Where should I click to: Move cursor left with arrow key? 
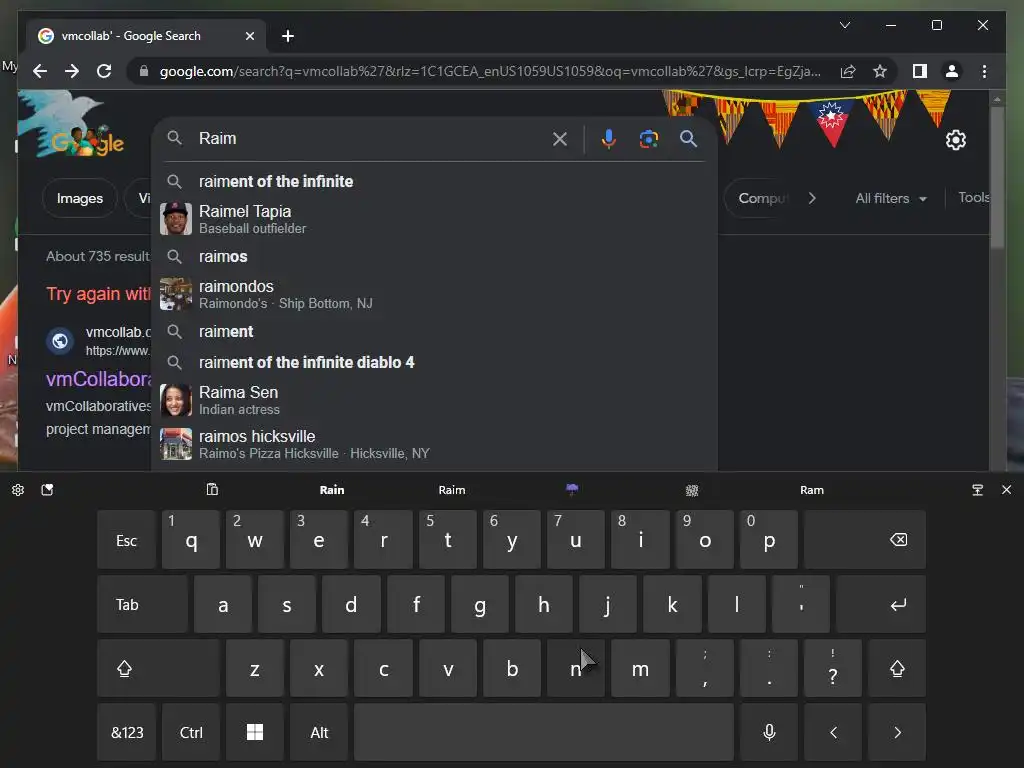tap(833, 732)
